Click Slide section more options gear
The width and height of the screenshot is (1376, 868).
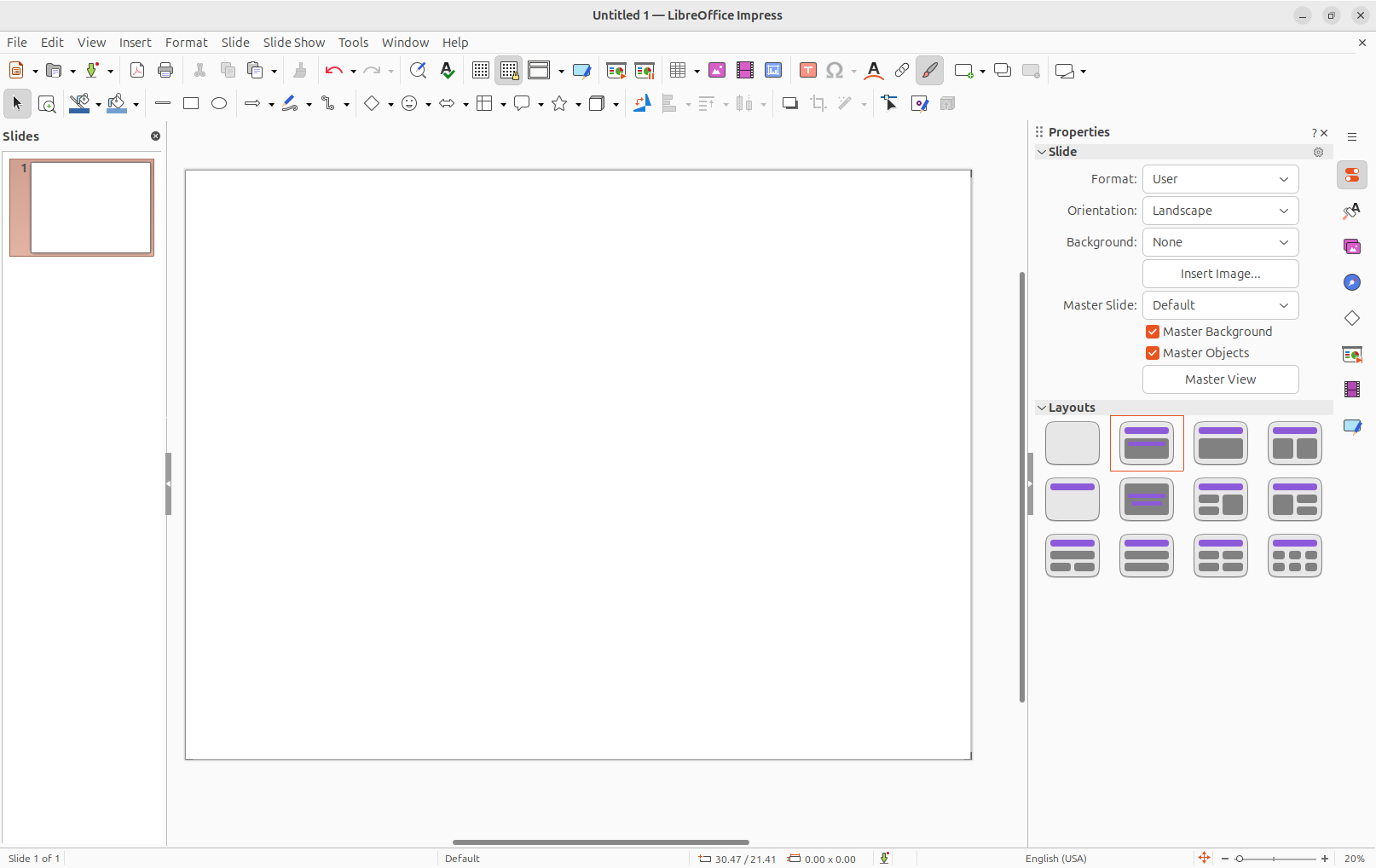pyautogui.click(x=1318, y=152)
